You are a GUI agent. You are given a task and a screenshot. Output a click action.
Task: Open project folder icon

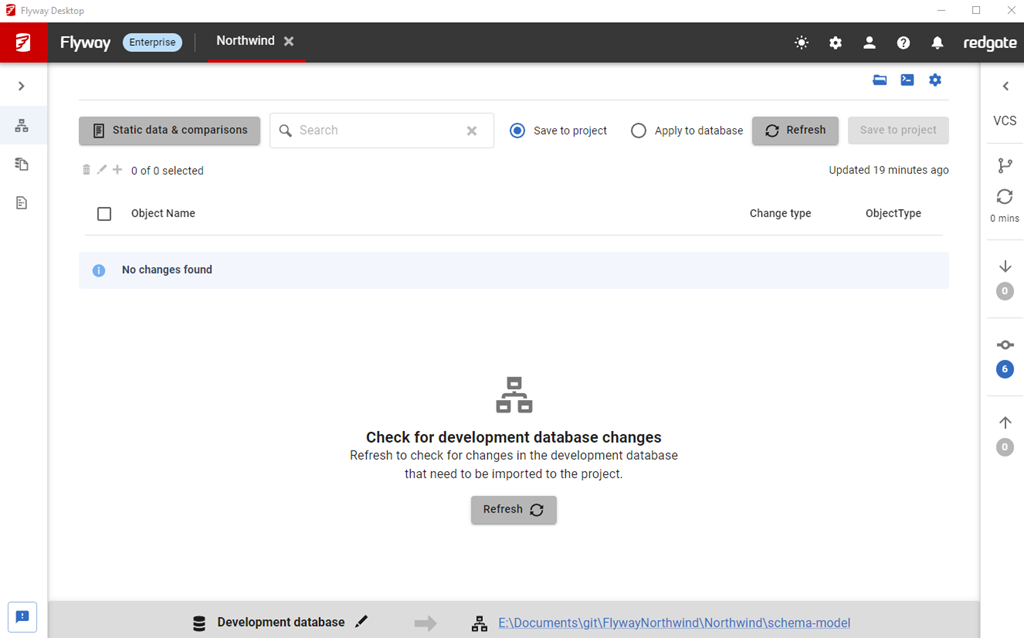pos(880,80)
